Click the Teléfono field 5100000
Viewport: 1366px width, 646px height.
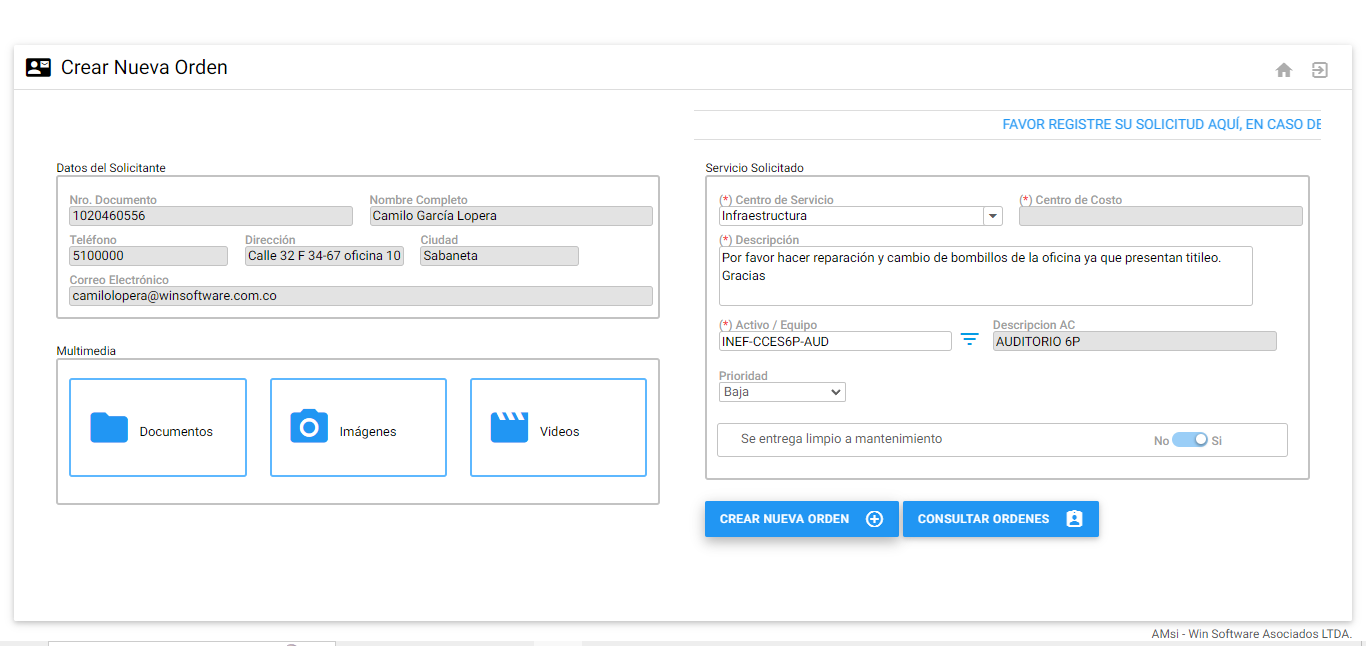coord(148,256)
